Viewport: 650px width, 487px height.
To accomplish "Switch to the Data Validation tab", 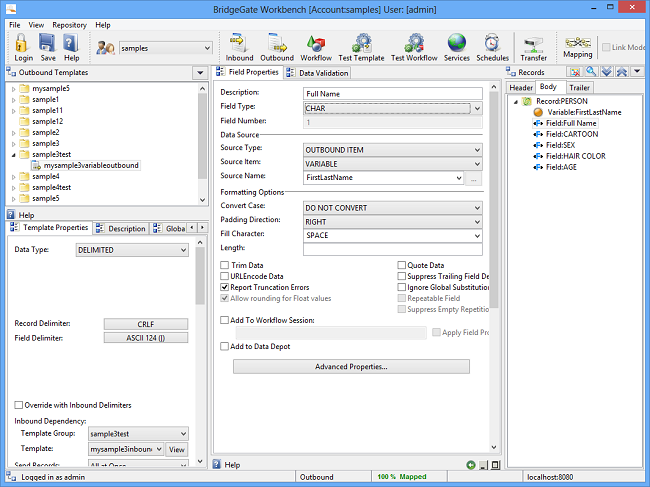I will (318, 73).
